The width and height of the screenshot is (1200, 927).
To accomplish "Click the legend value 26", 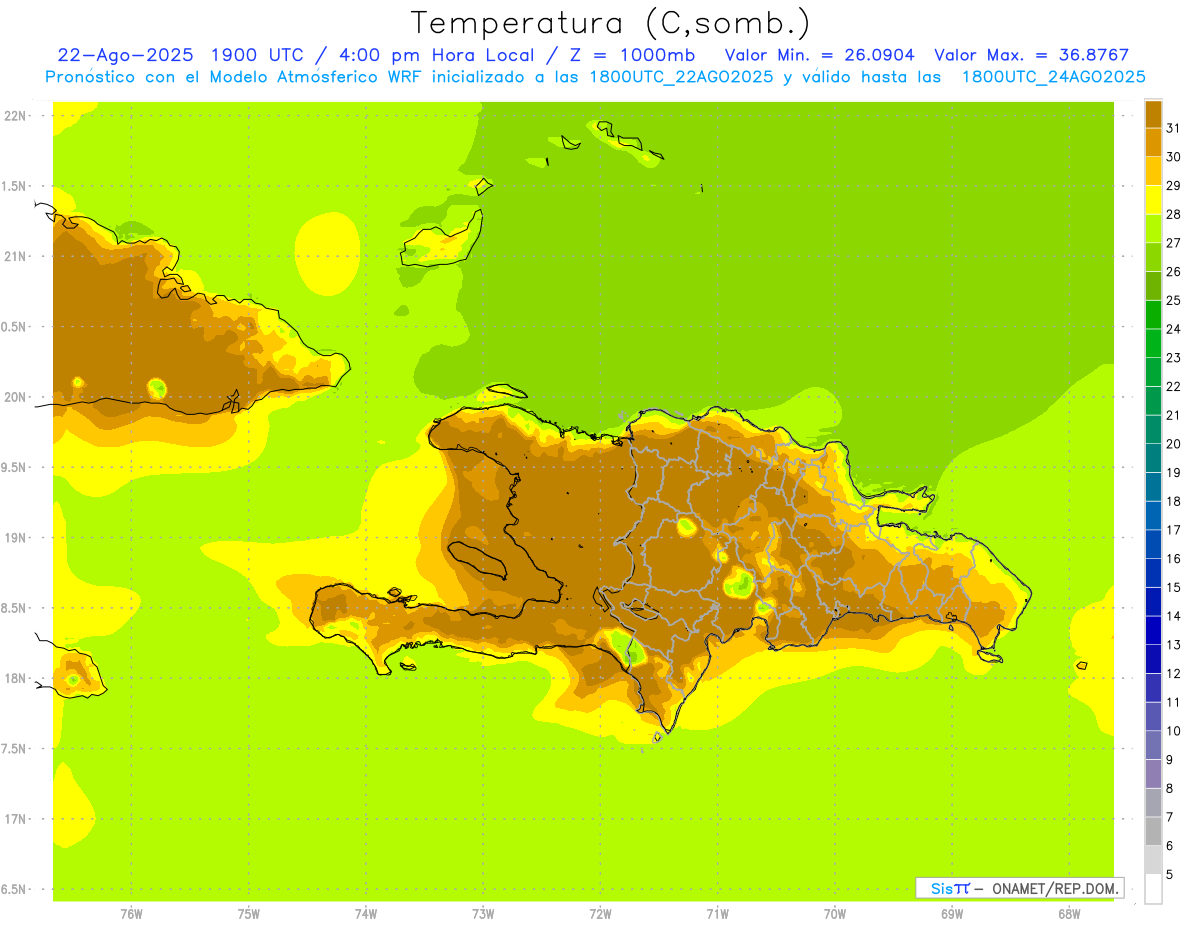I will (x=1173, y=272).
